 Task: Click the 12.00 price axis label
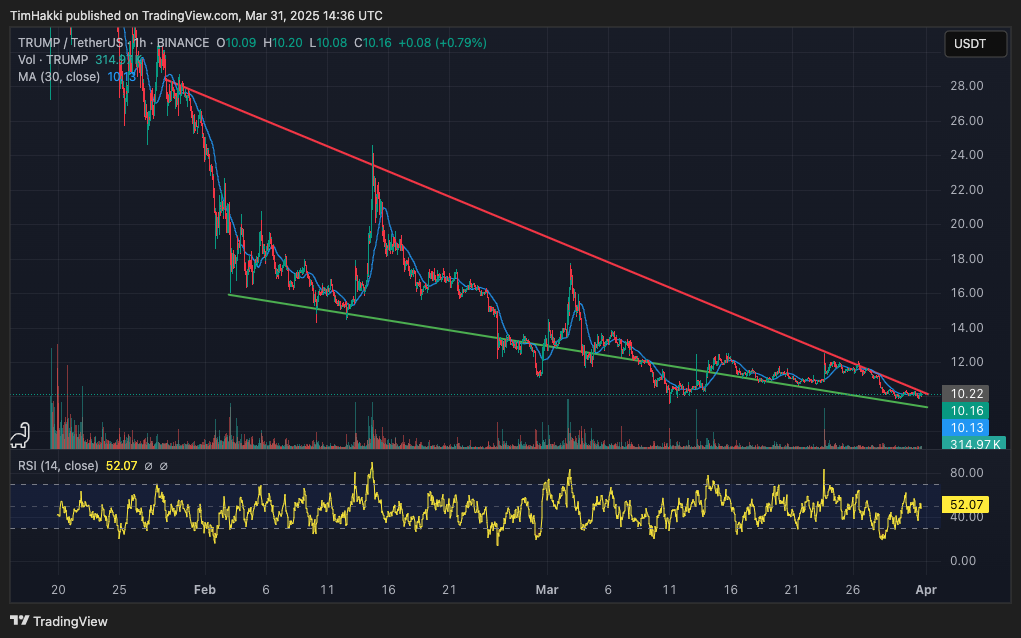[x=967, y=362]
